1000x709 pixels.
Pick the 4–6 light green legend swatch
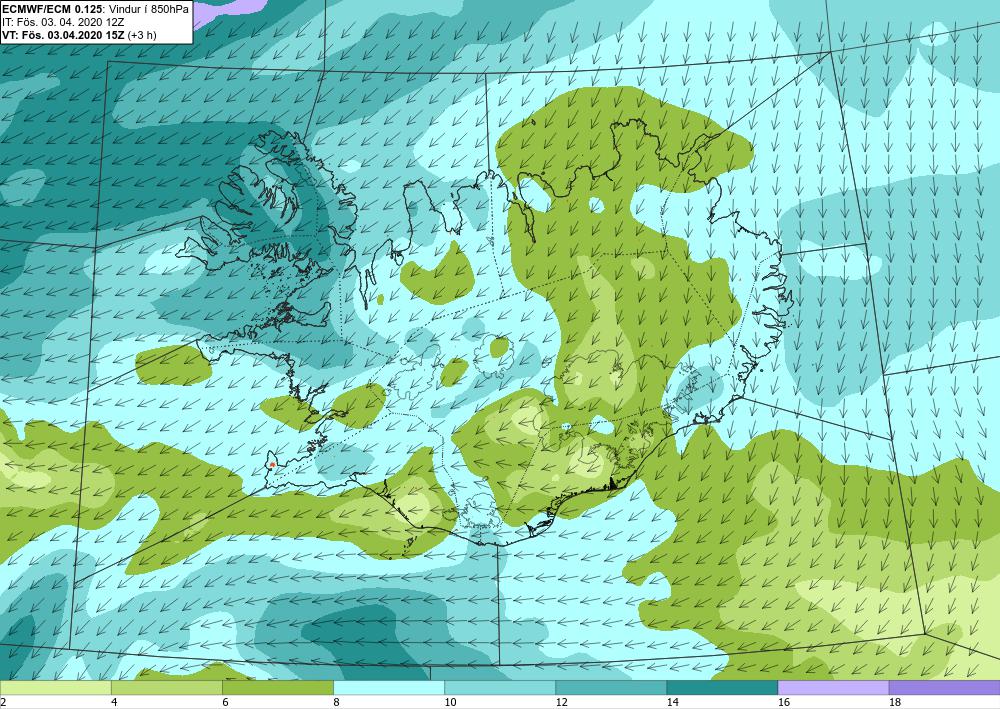pyautogui.click(x=166, y=687)
